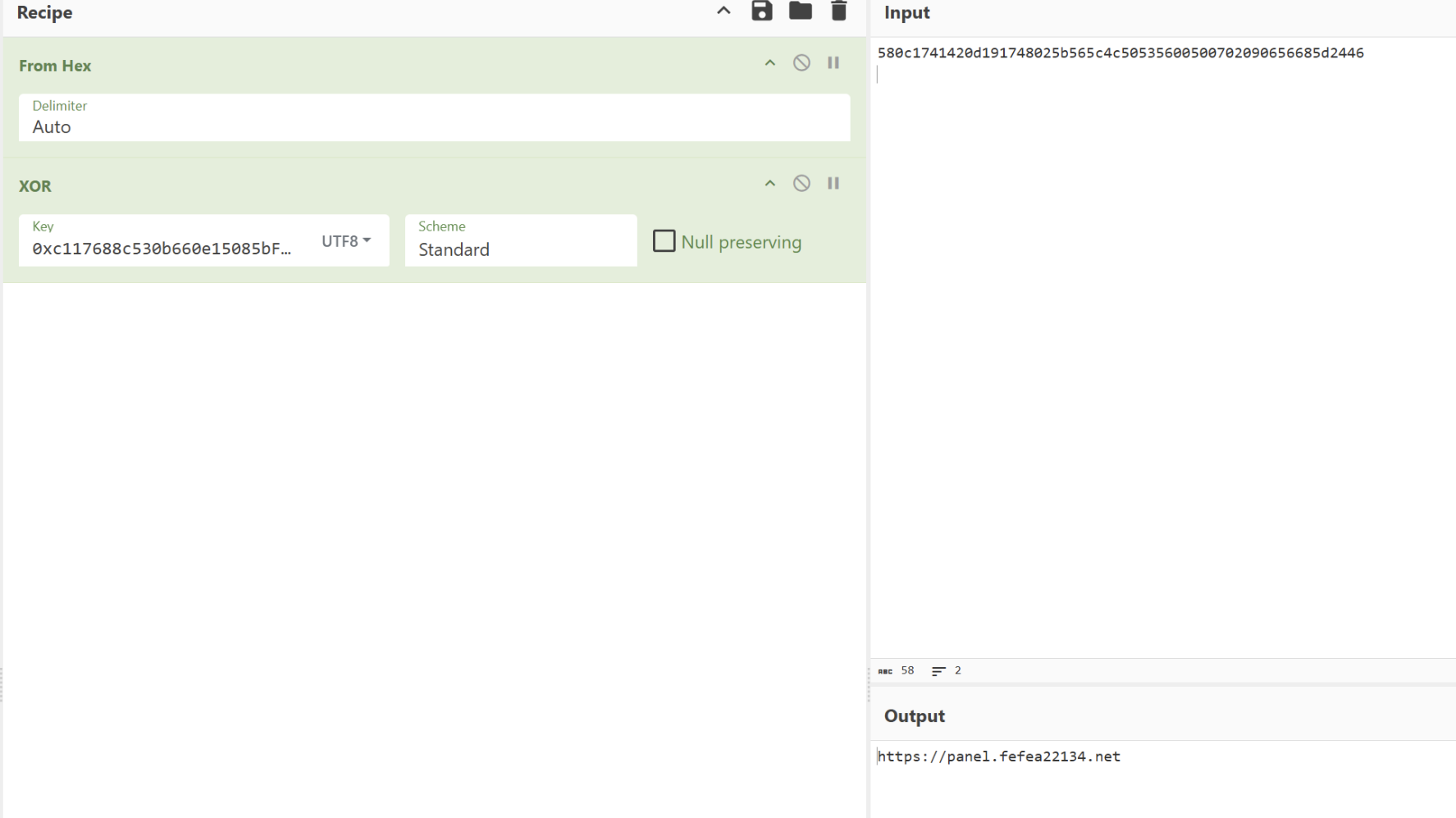
Task: Disable the XOR operation
Action: coord(801,184)
